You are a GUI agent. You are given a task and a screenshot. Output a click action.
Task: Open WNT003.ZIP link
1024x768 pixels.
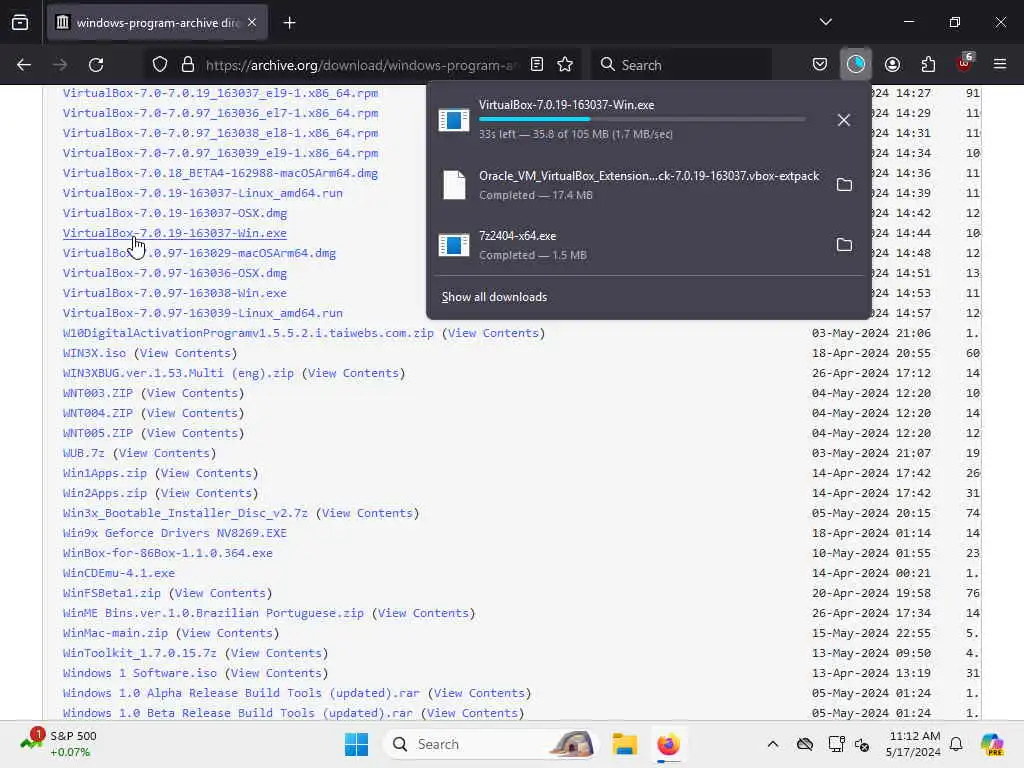(97, 393)
